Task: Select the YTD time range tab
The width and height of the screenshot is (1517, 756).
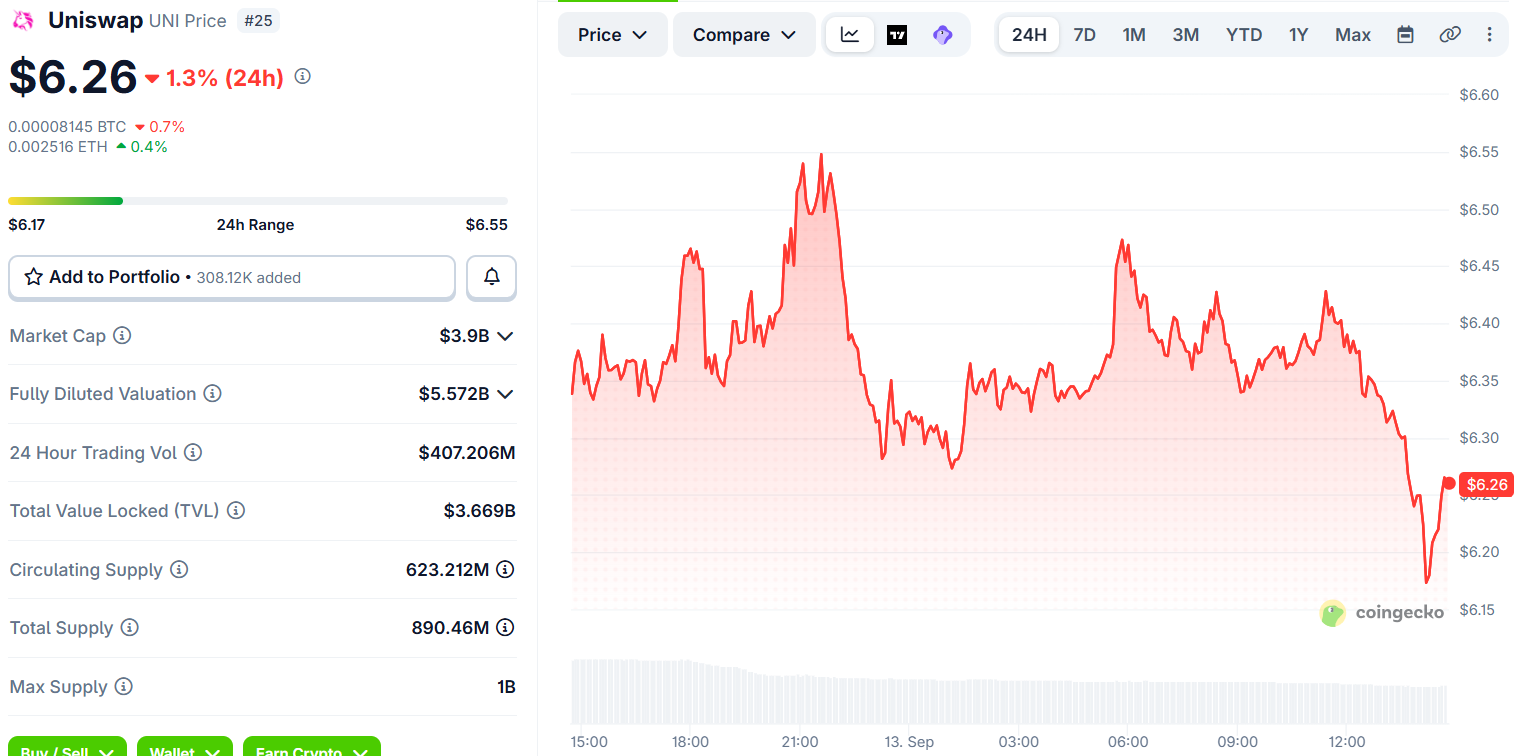Action: pos(1244,35)
